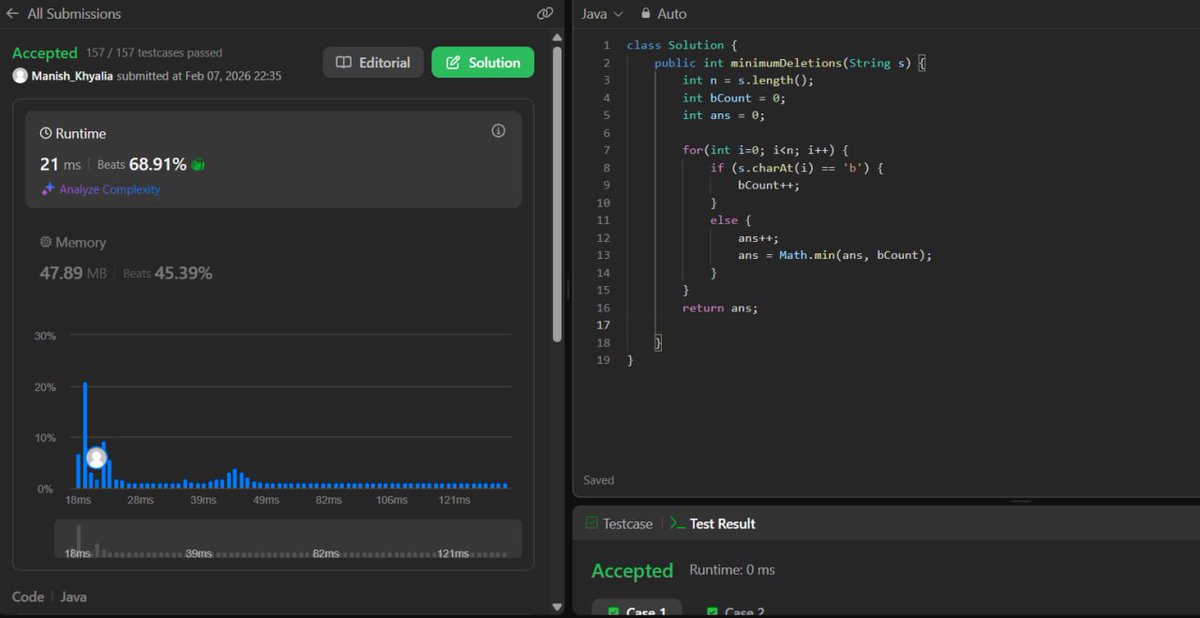This screenshot has height=618, width=1200.
Task: Open the Java language dropdown
Action: 602,14
